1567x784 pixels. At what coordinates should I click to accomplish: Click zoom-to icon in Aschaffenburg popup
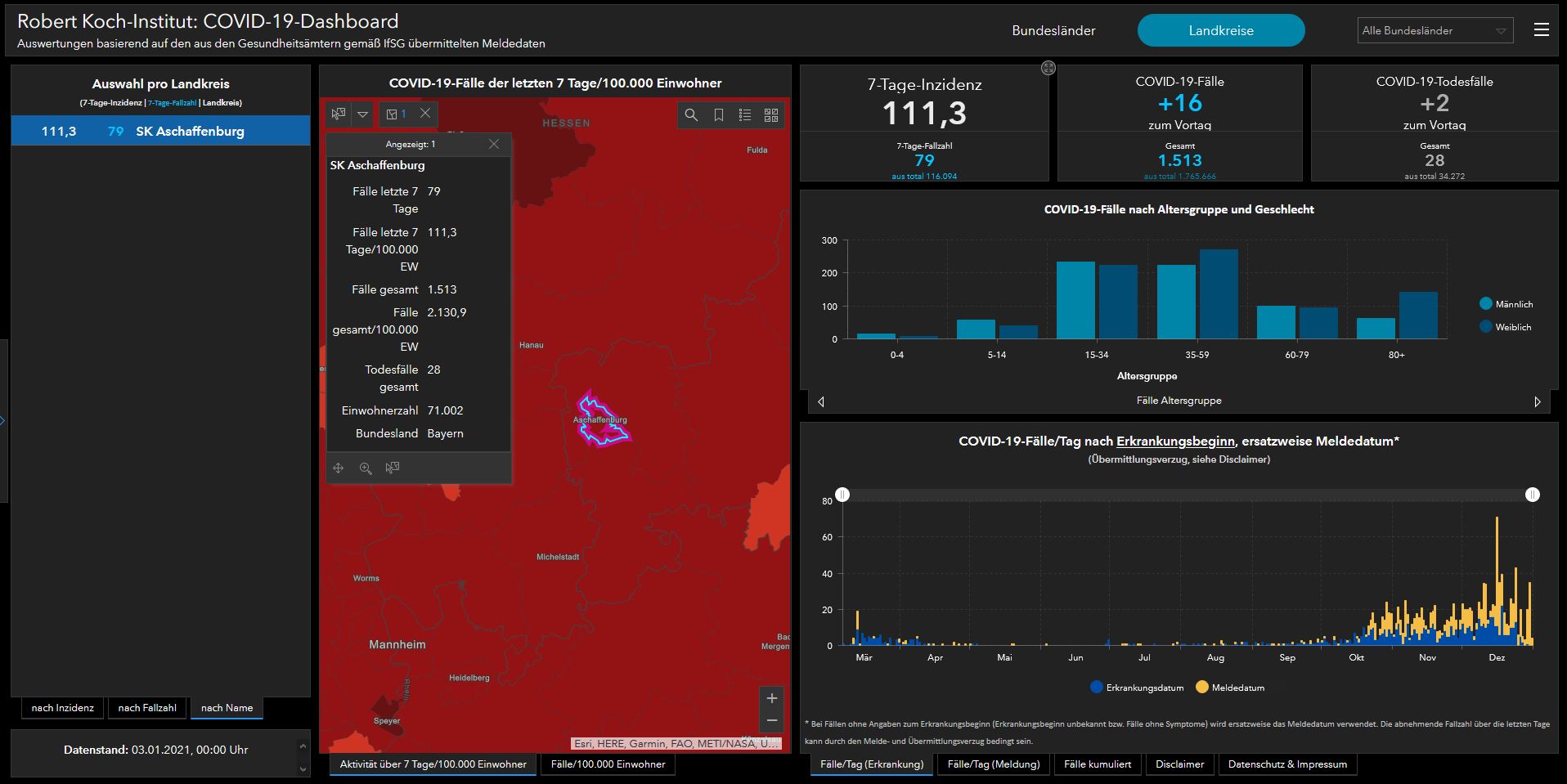pyautogui.click(x=366, y=468)
